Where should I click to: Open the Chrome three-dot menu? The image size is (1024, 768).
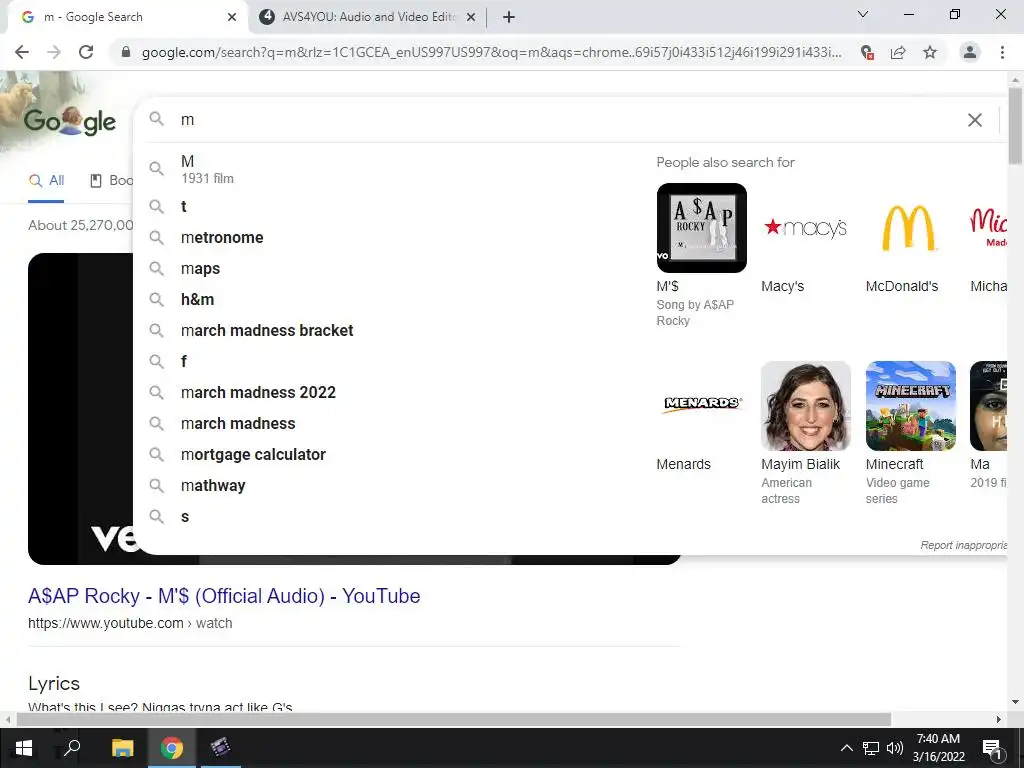click(1002, 52)
